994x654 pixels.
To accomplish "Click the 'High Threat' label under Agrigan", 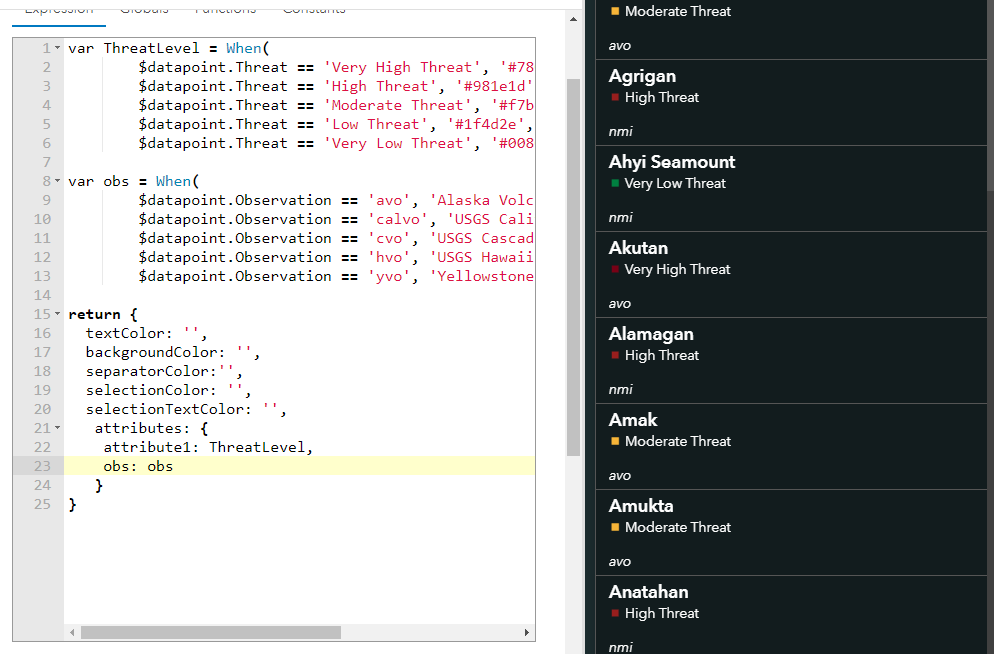I will 661,98.
